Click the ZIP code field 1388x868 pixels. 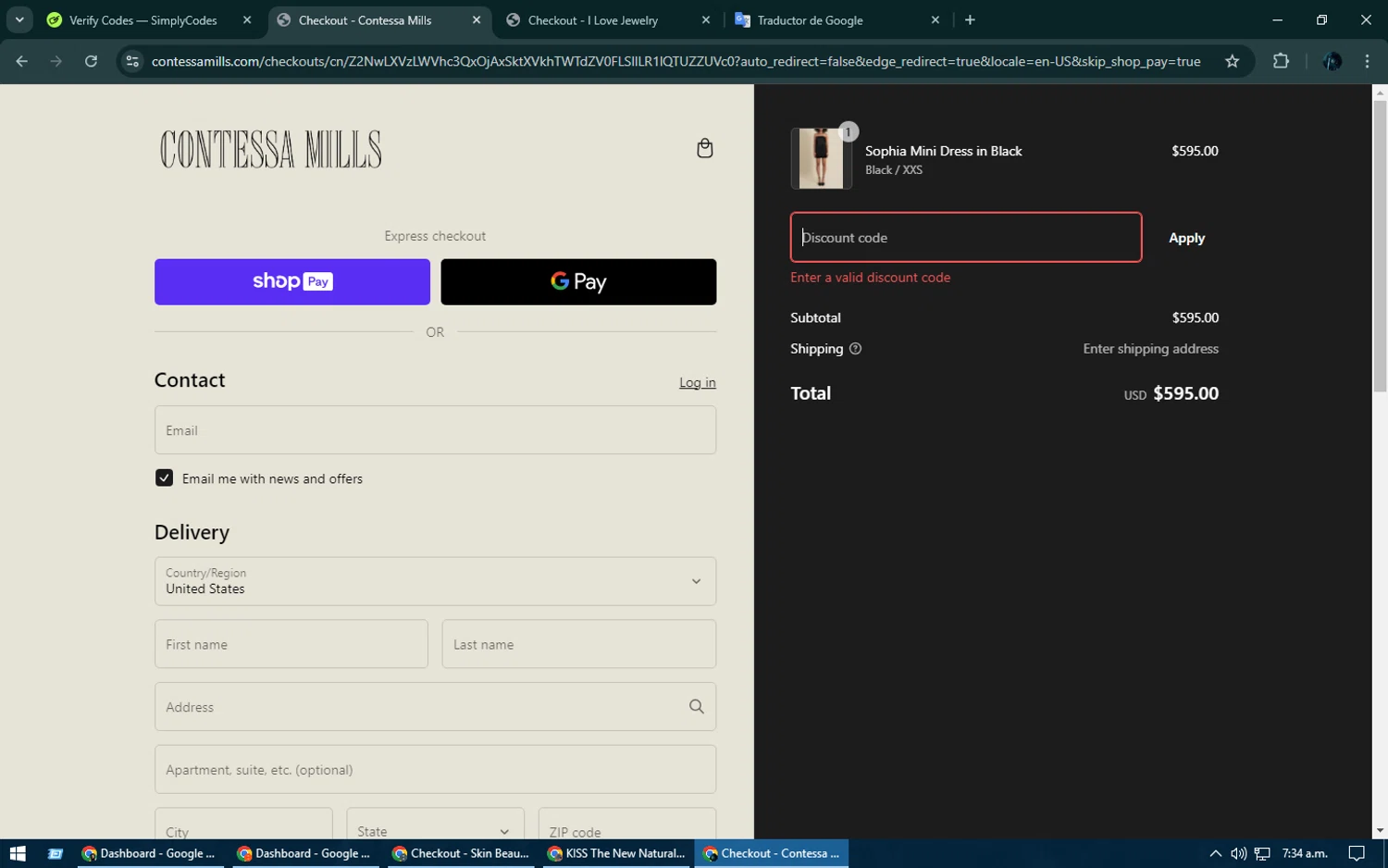(627, 824)
